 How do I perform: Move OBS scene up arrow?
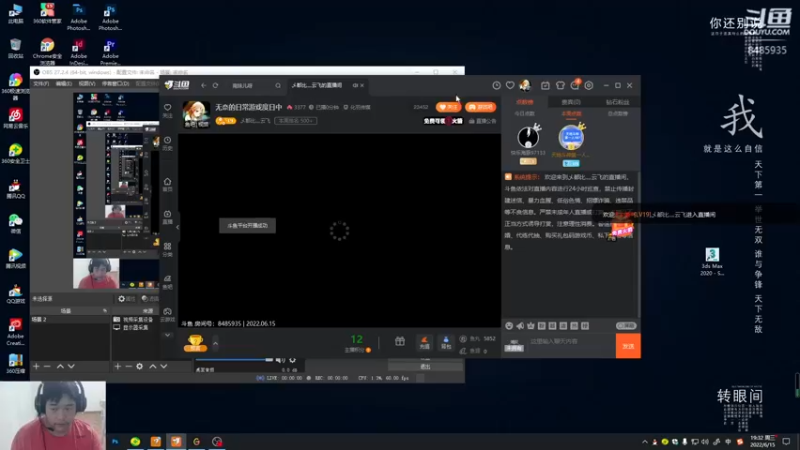60,366
